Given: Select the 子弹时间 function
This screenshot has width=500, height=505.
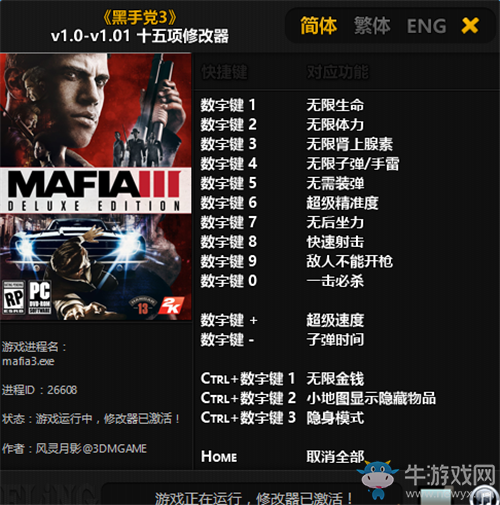Looking at the screenshot, I should [x=335, y=340].
